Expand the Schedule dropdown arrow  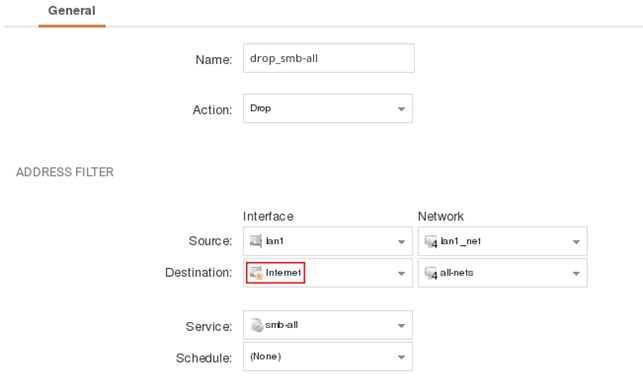pyautogui.click(x=401, y=357)
